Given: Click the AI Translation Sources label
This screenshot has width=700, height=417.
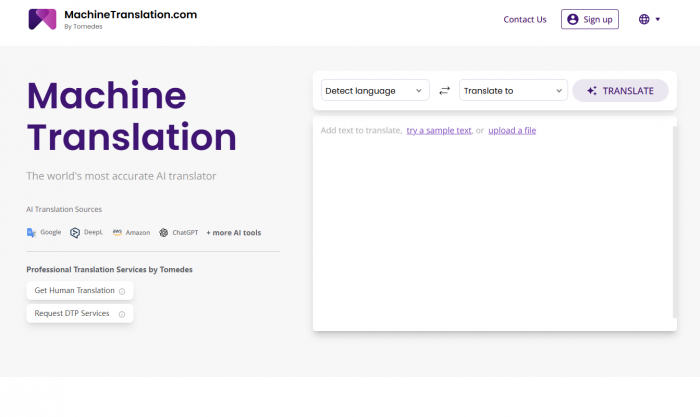Looking at the screenshot, I should coord(64,209).
